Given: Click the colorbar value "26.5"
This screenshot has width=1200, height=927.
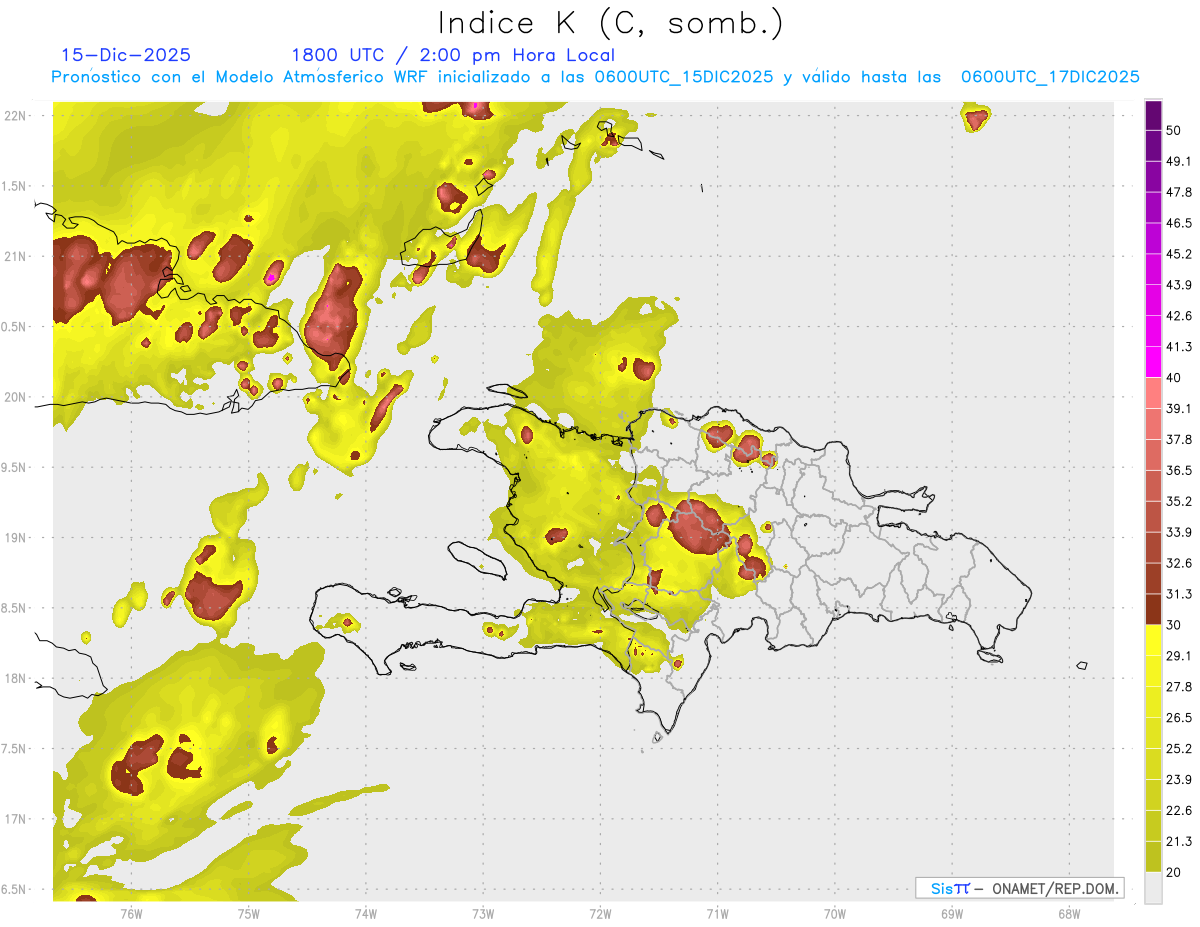Looking at the screenshot, I should click(x=1179, y=718).
